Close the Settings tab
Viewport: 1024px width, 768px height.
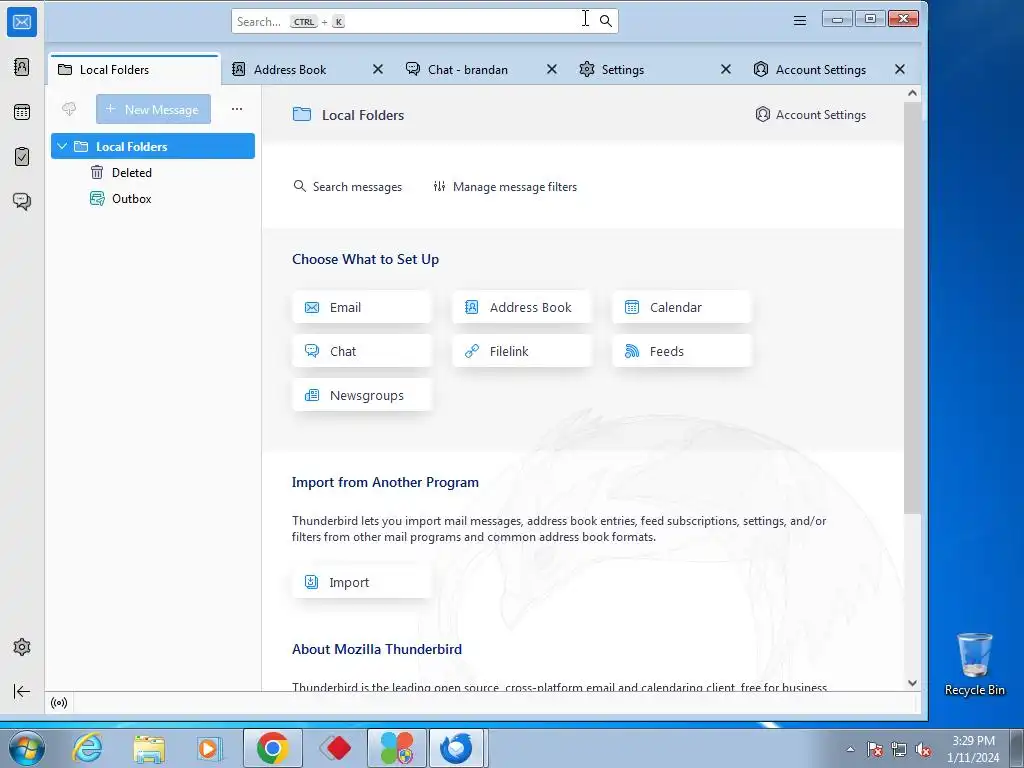726,69
